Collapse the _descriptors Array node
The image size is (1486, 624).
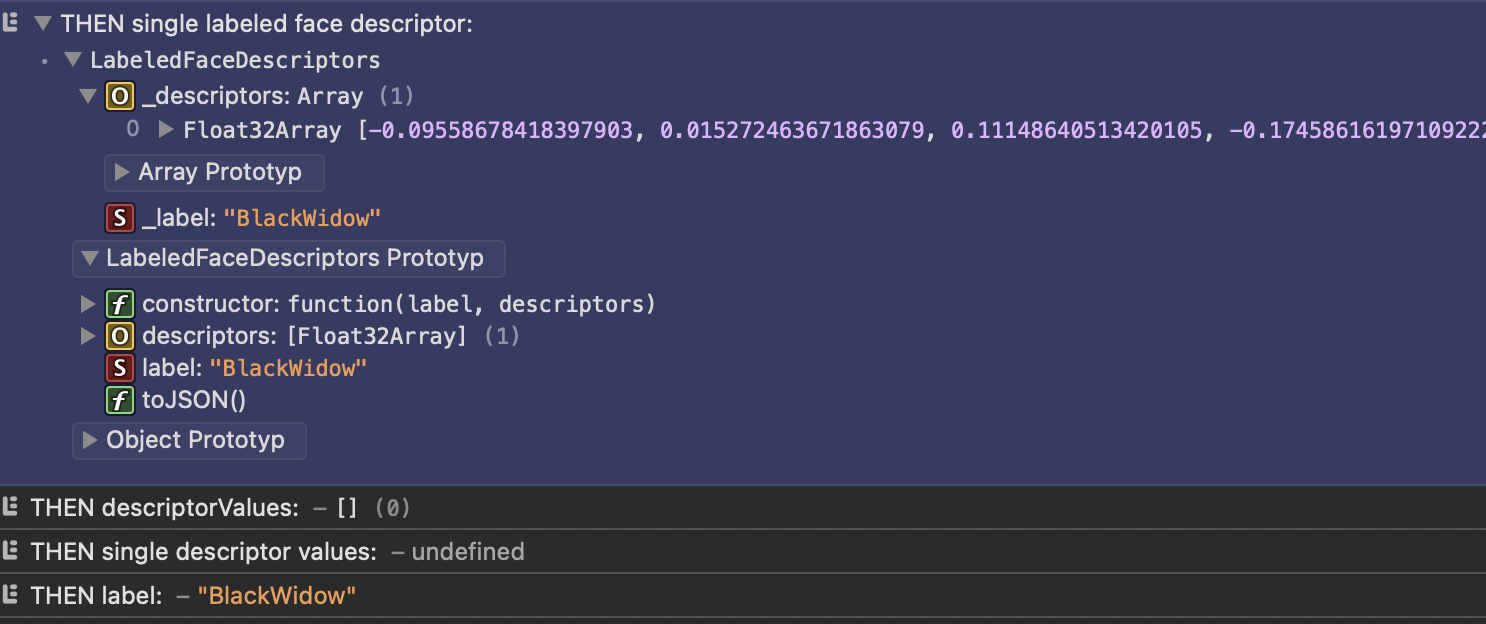(x=88, y=95)
